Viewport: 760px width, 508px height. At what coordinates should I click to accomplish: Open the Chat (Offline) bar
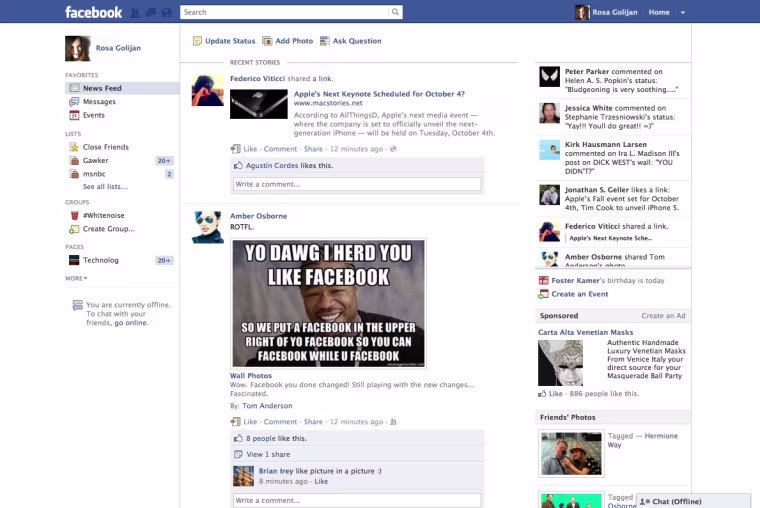point(694,501)
